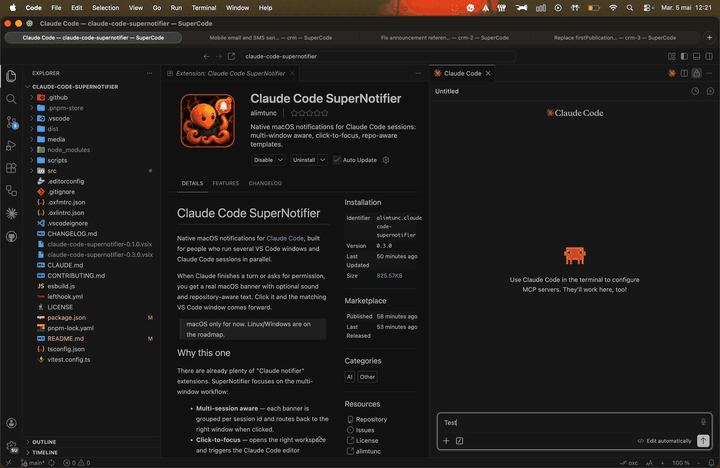
Task: Open the Claude Code hyperlink in description
Action: [x=285, y=238]
